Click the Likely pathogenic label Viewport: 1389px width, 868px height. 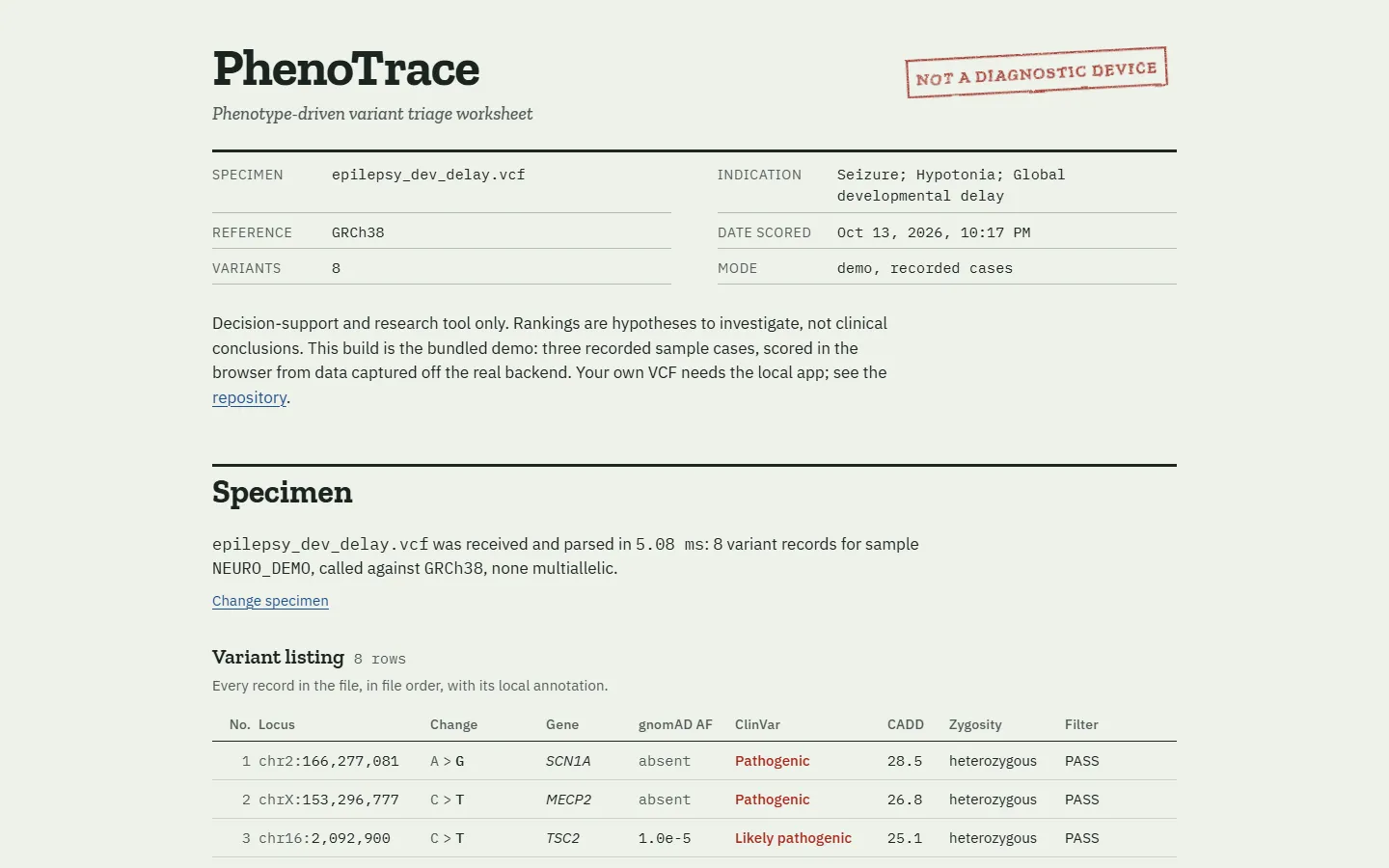(793, 838)
